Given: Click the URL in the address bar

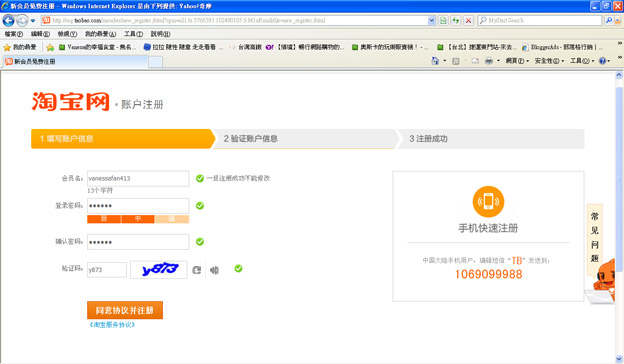Looking at the screenshot, I should [189, 20].
